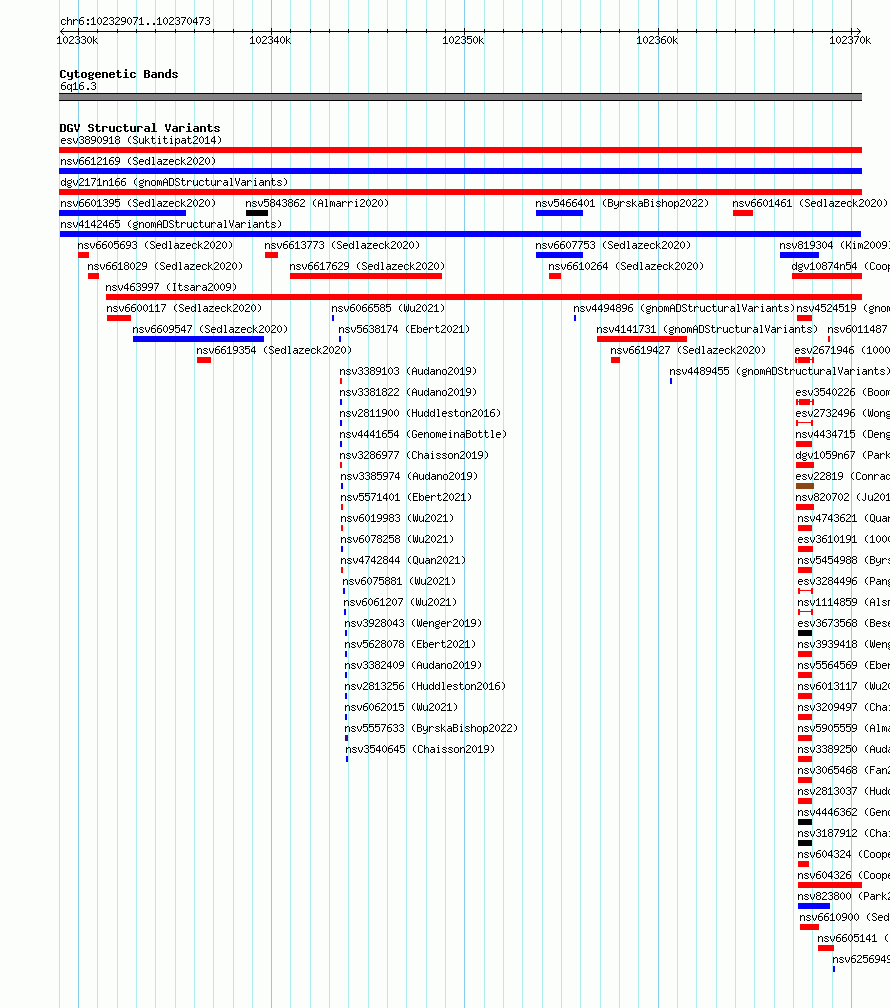Click the nsv6605693 (Sedlazeck2020) label
This screenshot has width=890, height=1008.
tap(155, 246)
